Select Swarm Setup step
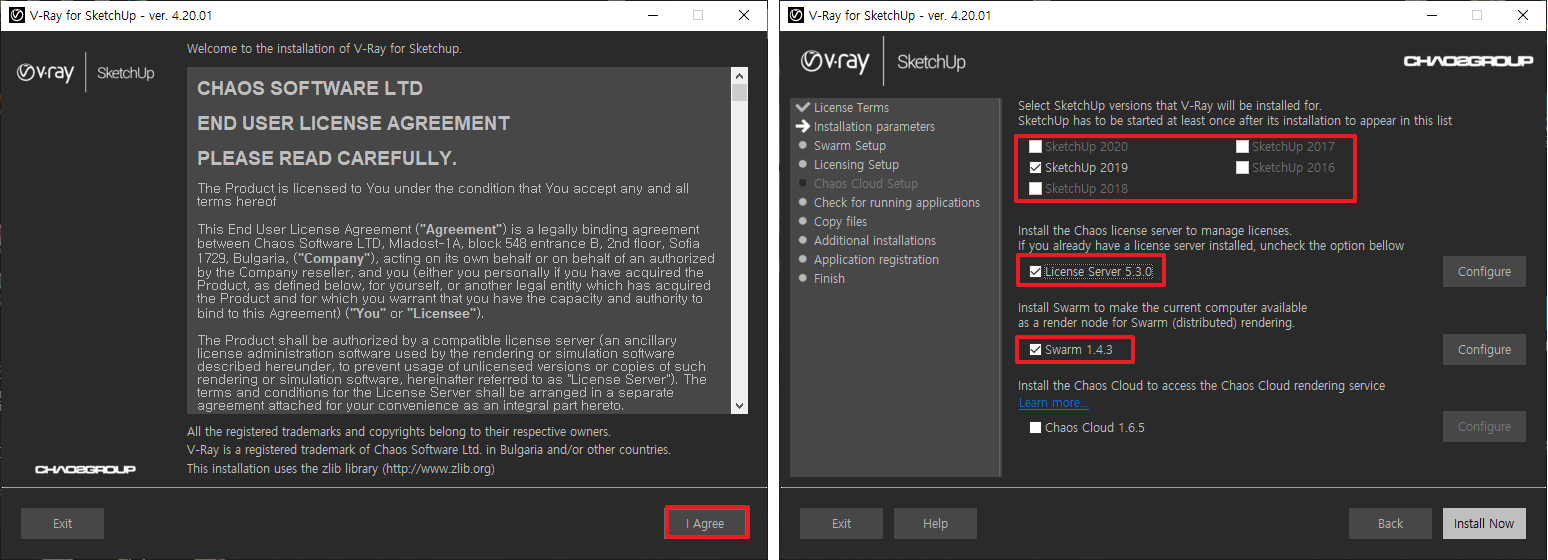1548x560 pixels. [850, 145]
